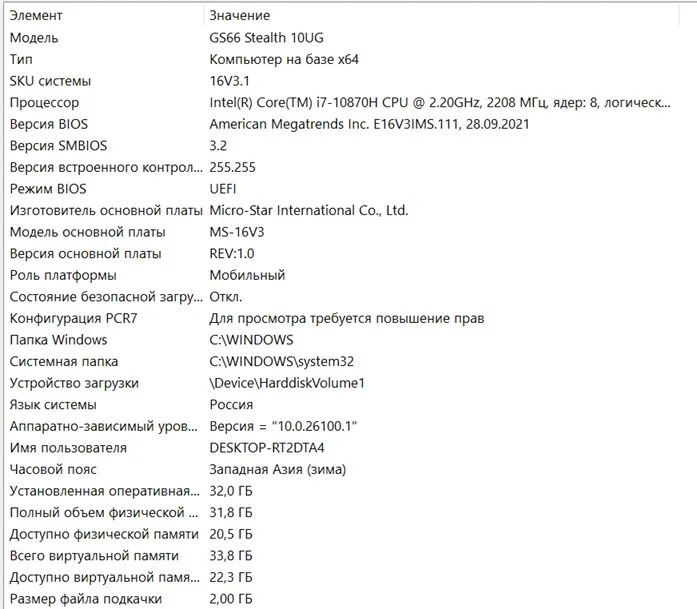Viewport: 697px width, 609px height.
Task: Select the 'Модель' row label
Action: point(34,38)
